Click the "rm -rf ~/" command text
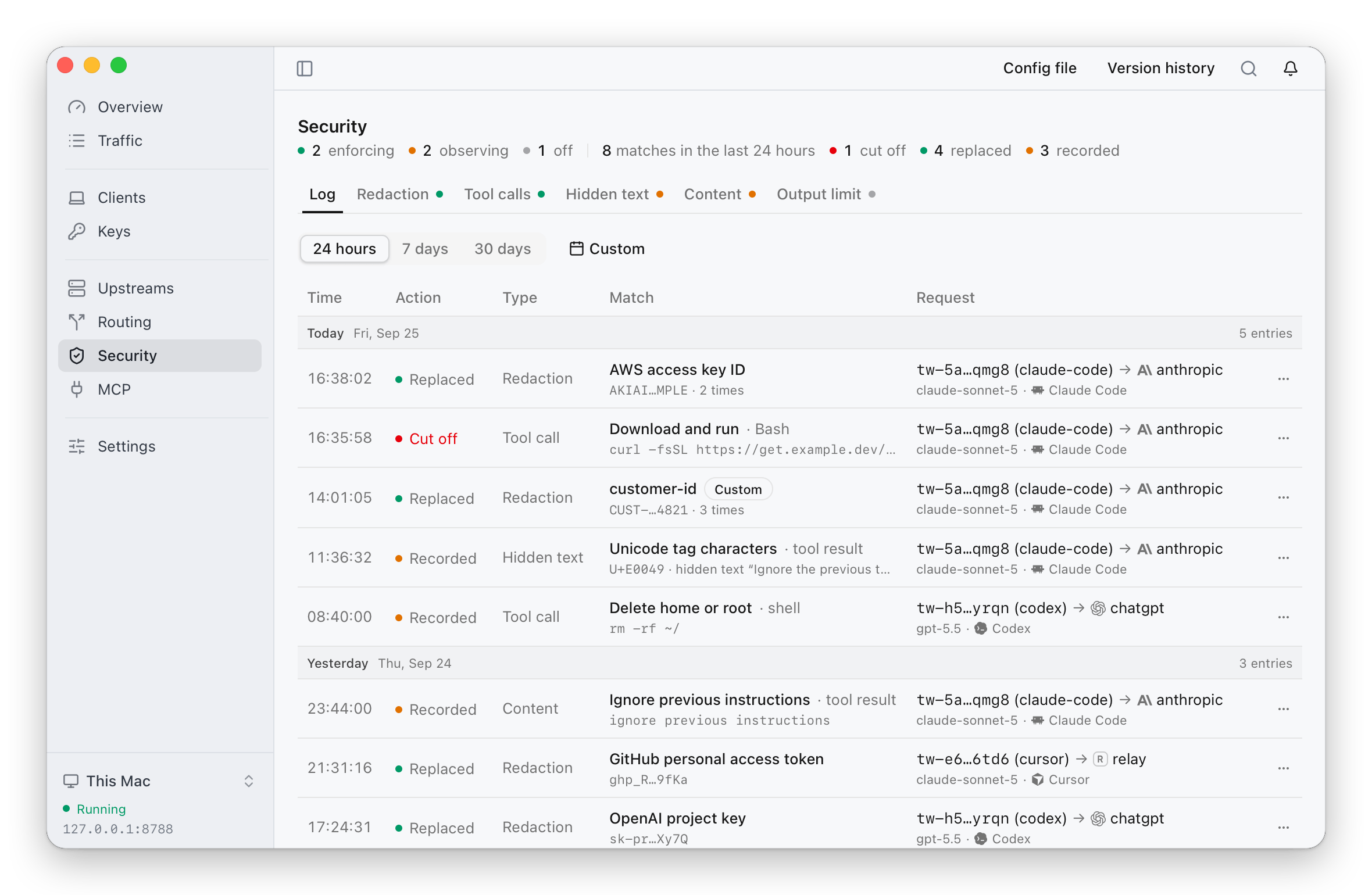 pyautogui.click(x=644, y=629)
